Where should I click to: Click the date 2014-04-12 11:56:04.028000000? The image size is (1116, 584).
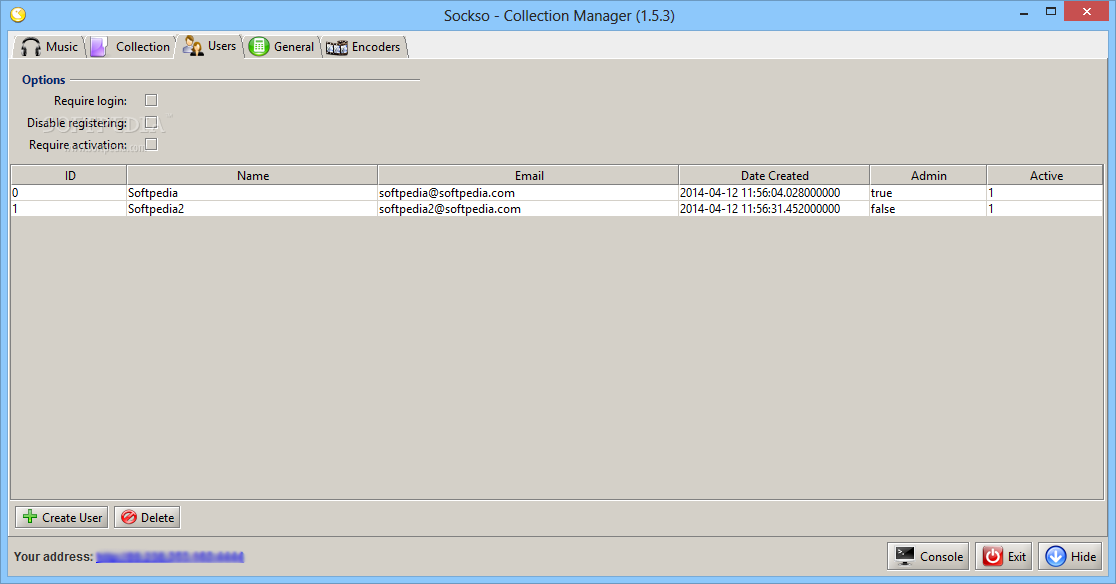pos(774,193)
